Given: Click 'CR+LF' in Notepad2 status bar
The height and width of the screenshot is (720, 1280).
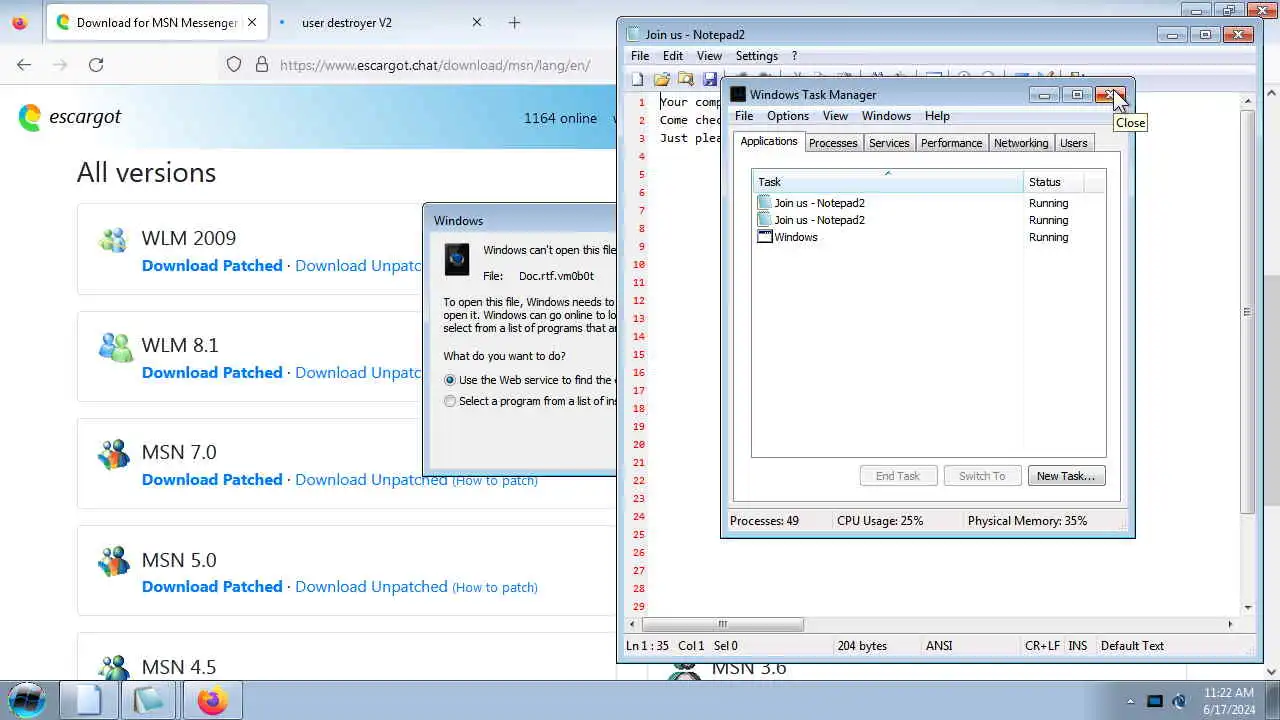Looking at the screenshot, I should point(1042,646).
